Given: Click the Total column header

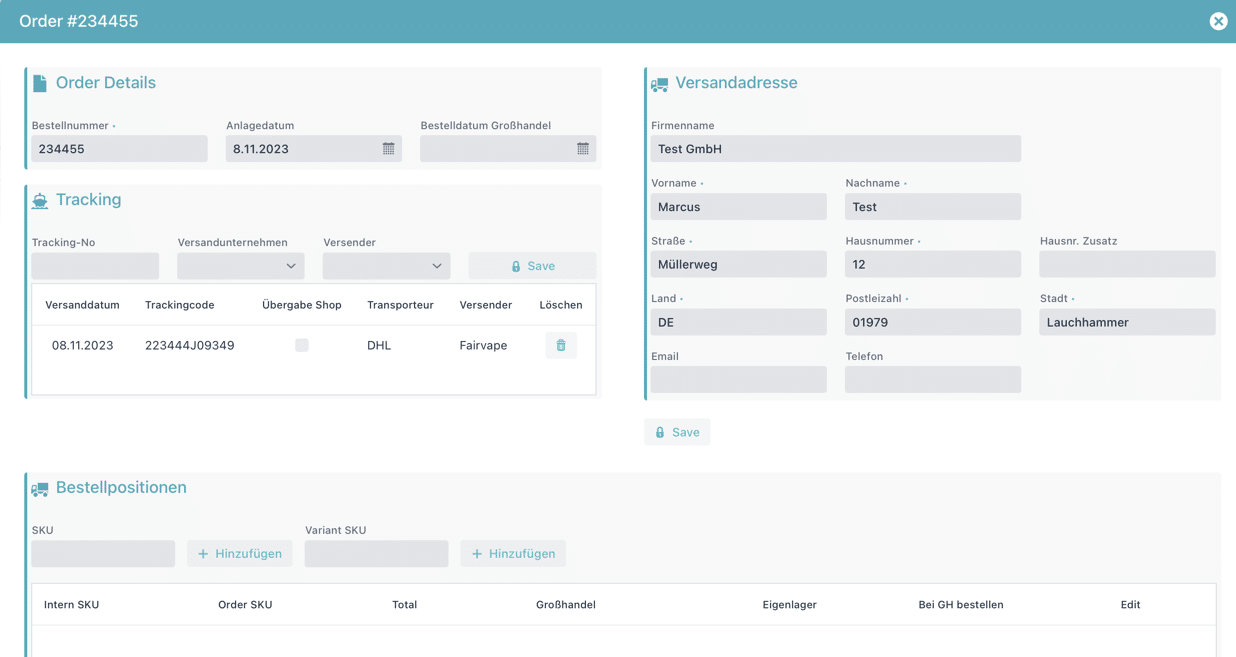Looking at the screenshot, I should click(404, 605).
